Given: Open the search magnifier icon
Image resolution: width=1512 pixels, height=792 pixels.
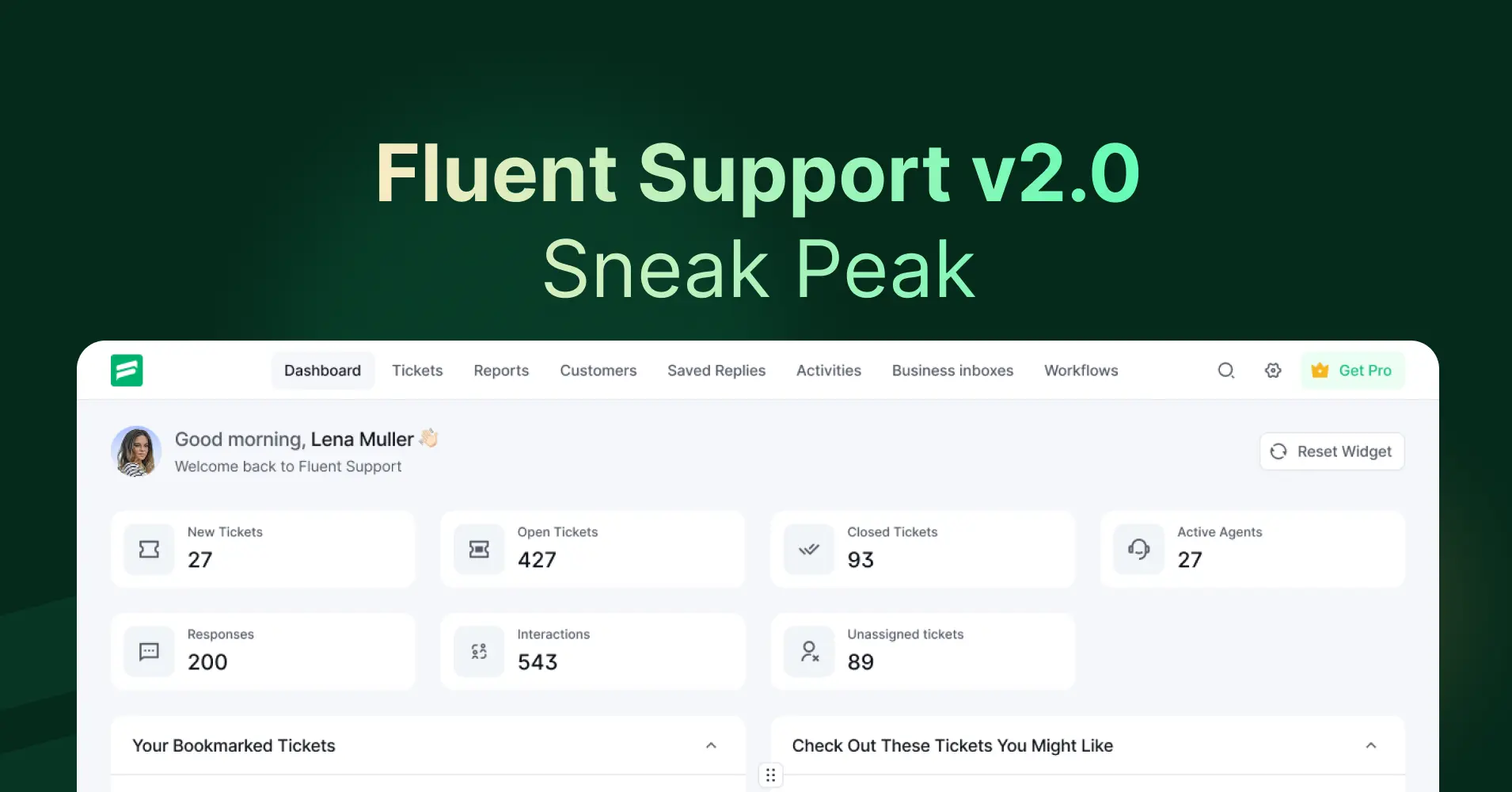Looking at the screenshot, I should [1225, 370].
